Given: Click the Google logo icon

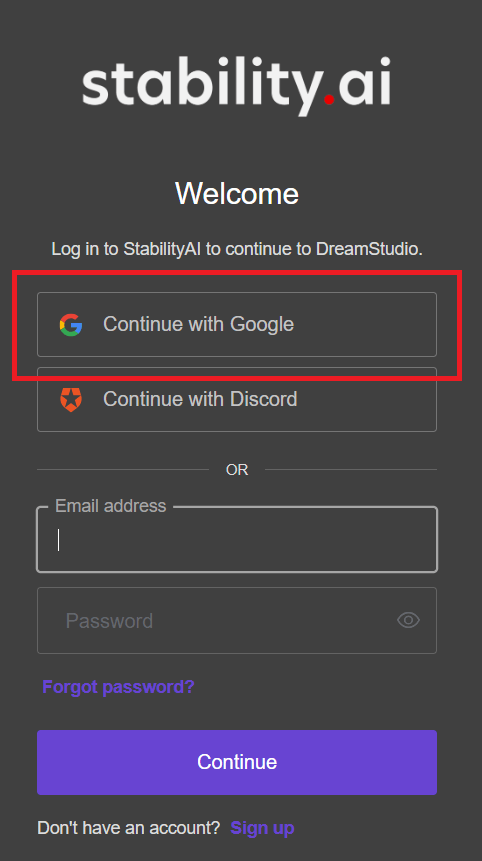Looking at the screenshot, I should (x=71, y=325).
